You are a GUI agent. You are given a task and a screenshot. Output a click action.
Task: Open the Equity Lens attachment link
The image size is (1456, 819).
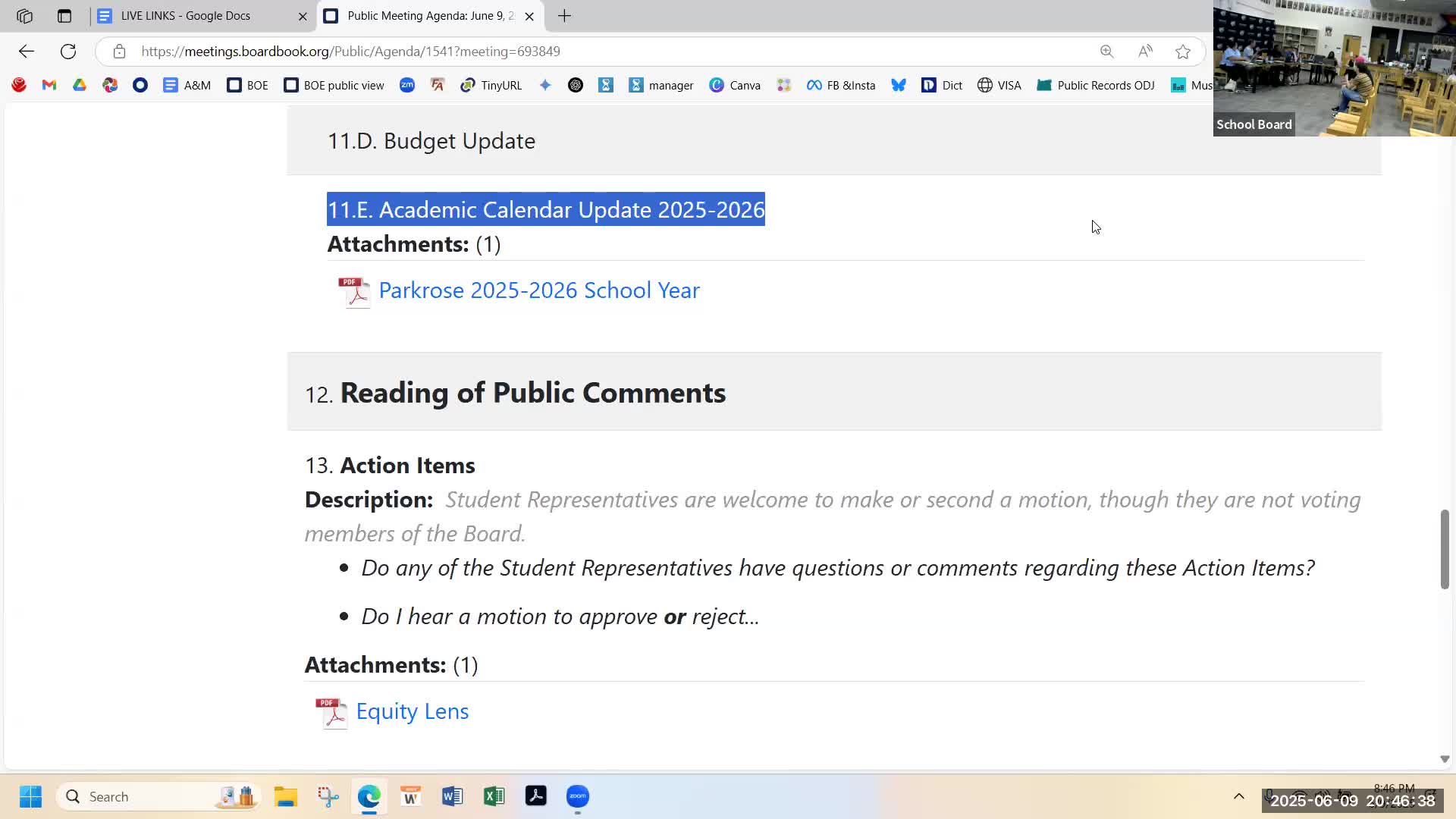tap(413, 711)
